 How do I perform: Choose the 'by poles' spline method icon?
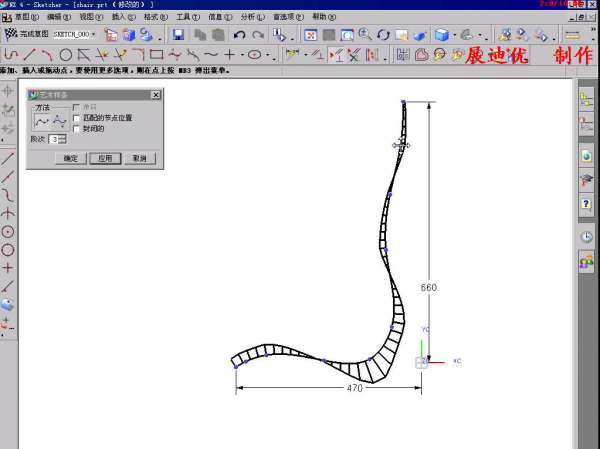point(60,120)
